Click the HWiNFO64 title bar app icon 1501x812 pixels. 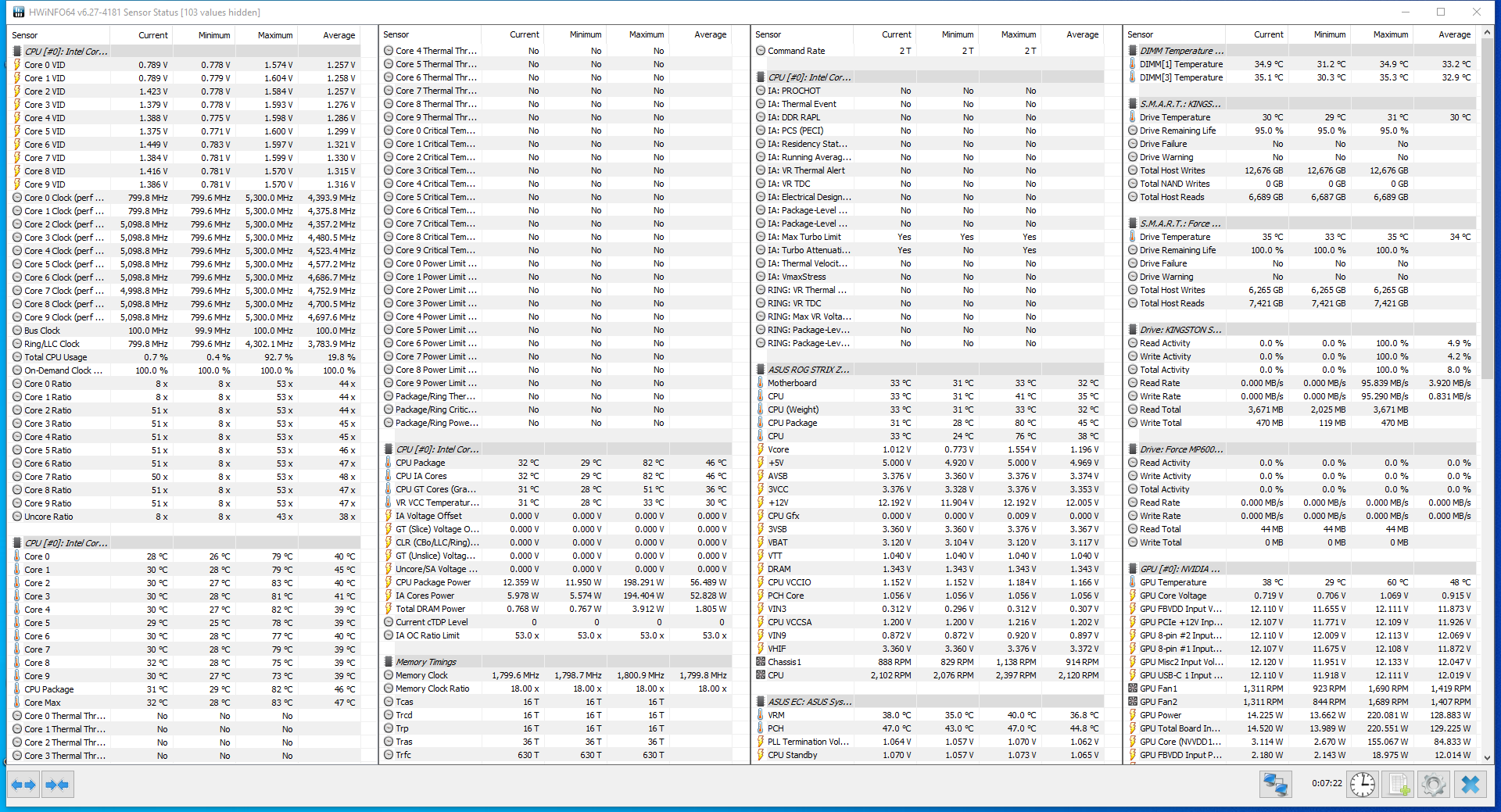(x=19, y=12)
